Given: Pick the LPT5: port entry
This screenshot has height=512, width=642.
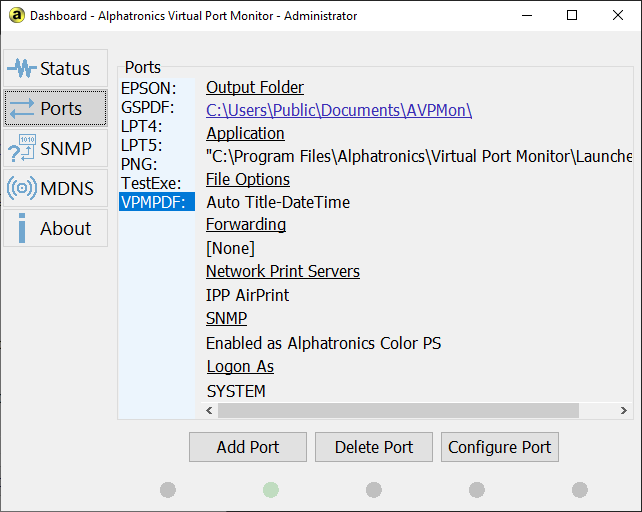Looking at the screenshot, I should click(141, 145).
